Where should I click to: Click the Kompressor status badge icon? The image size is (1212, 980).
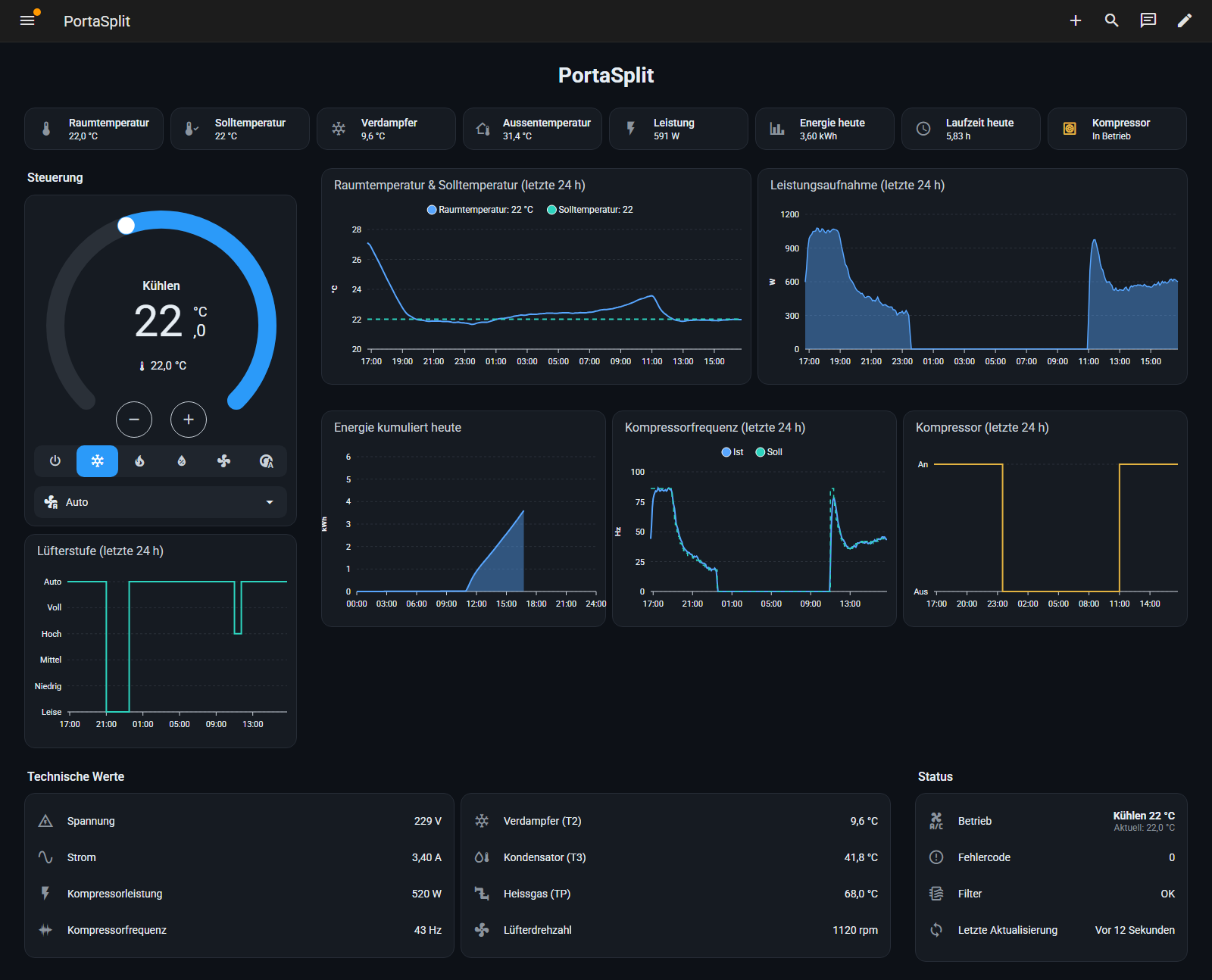[1070, 129]
